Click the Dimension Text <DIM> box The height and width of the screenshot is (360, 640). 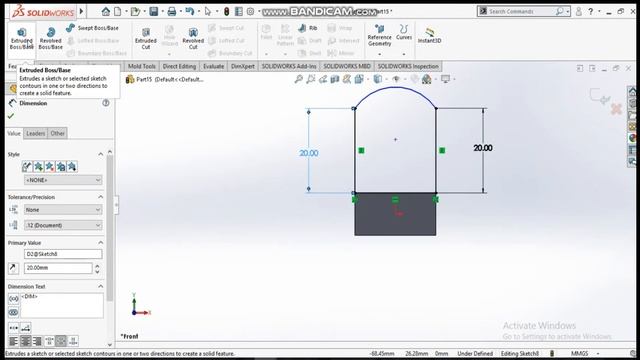click(x=62, y=305)
